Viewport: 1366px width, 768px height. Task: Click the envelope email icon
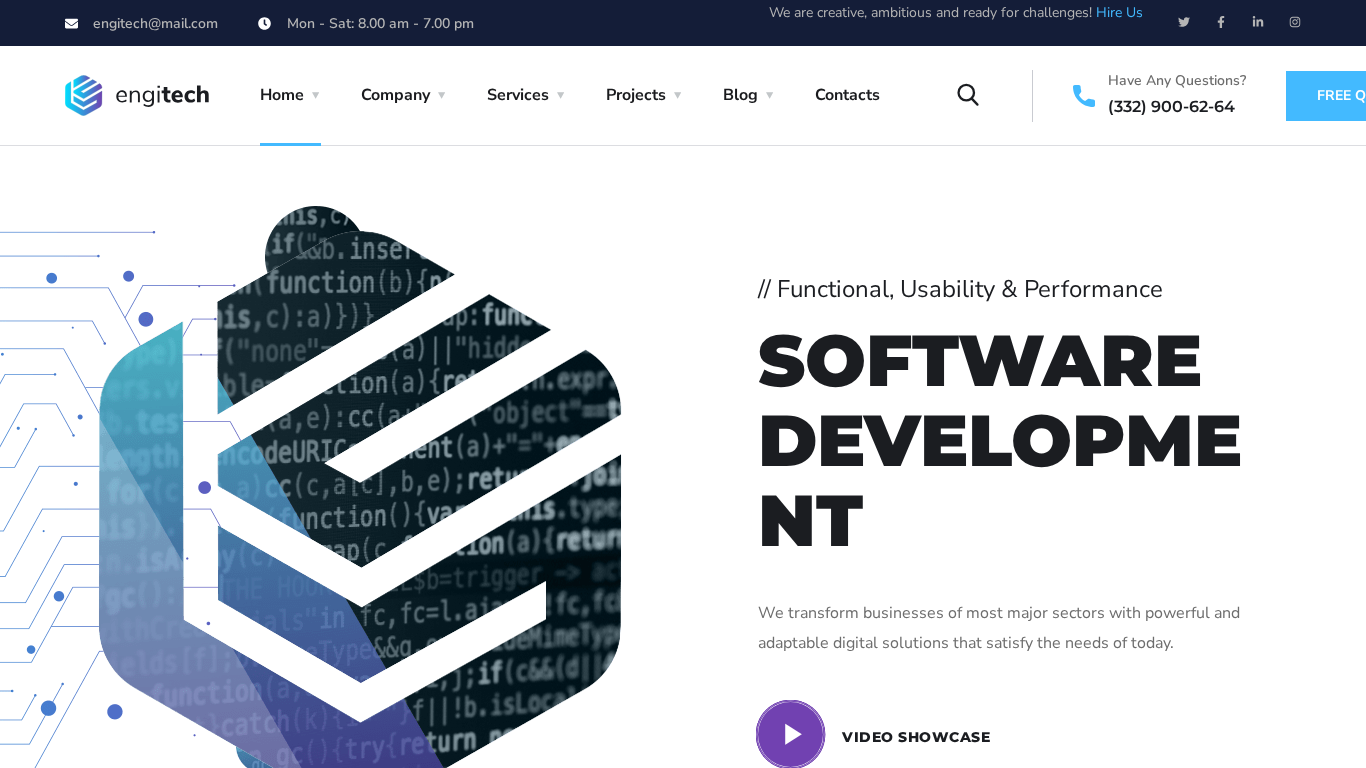(71, 23)
